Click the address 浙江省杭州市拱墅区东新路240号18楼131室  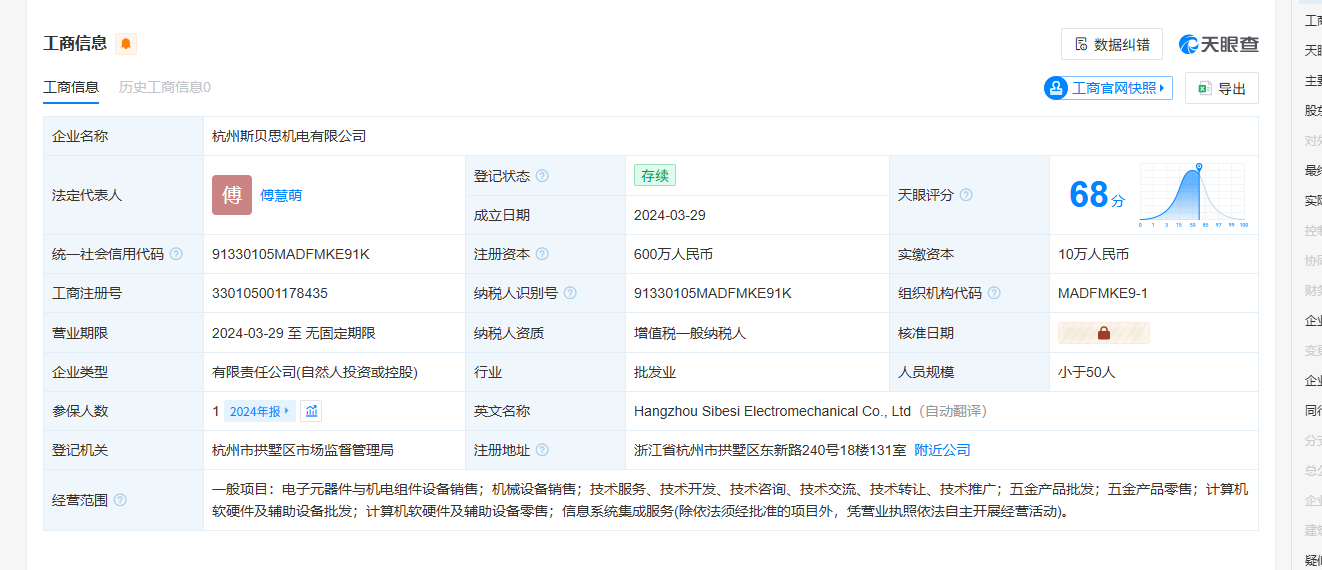[770, 450]
